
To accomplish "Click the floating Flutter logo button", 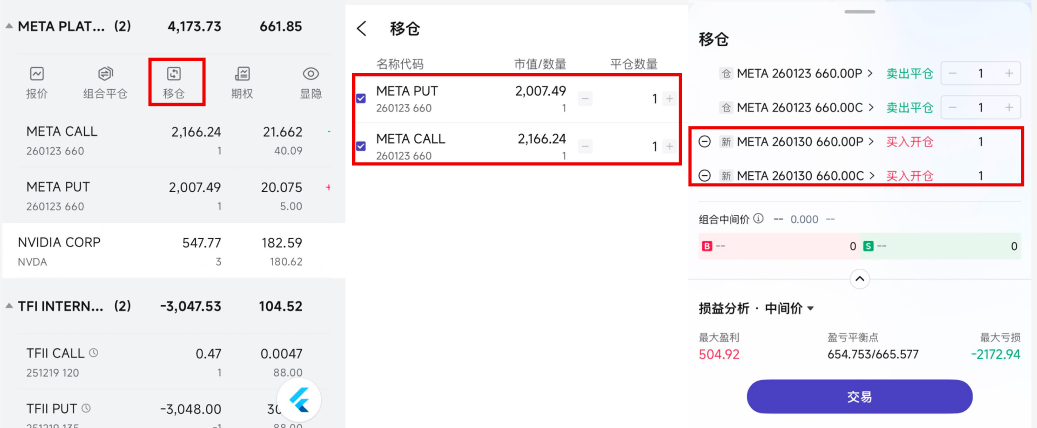I will [x=300, y=400].
